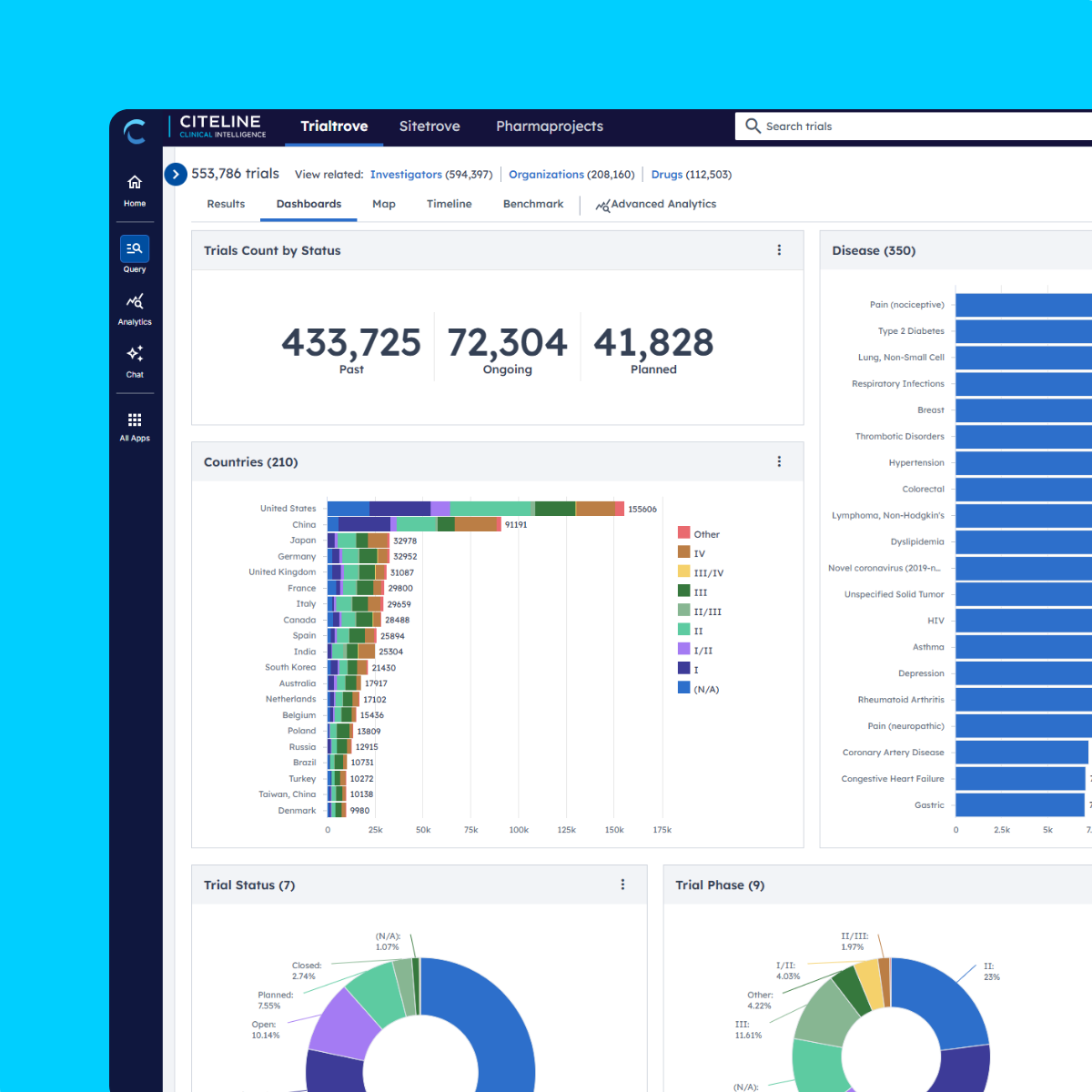The width and height of the screenshot is (1092, 1092).
Task: Select the Pain (nociceptive) disease bar
Action: tap(1024, 305)
